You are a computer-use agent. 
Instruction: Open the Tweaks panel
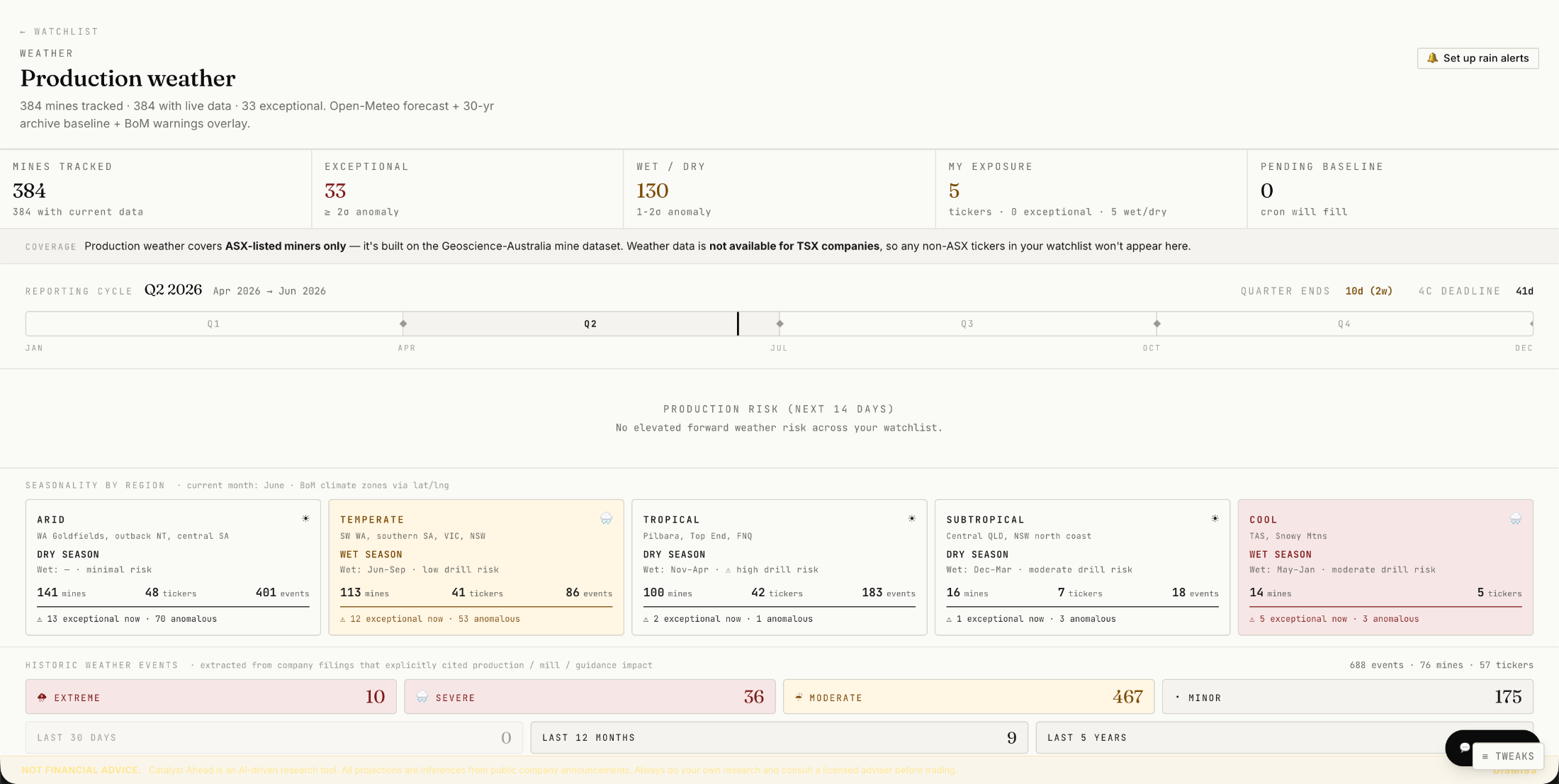click(1508, 756)
